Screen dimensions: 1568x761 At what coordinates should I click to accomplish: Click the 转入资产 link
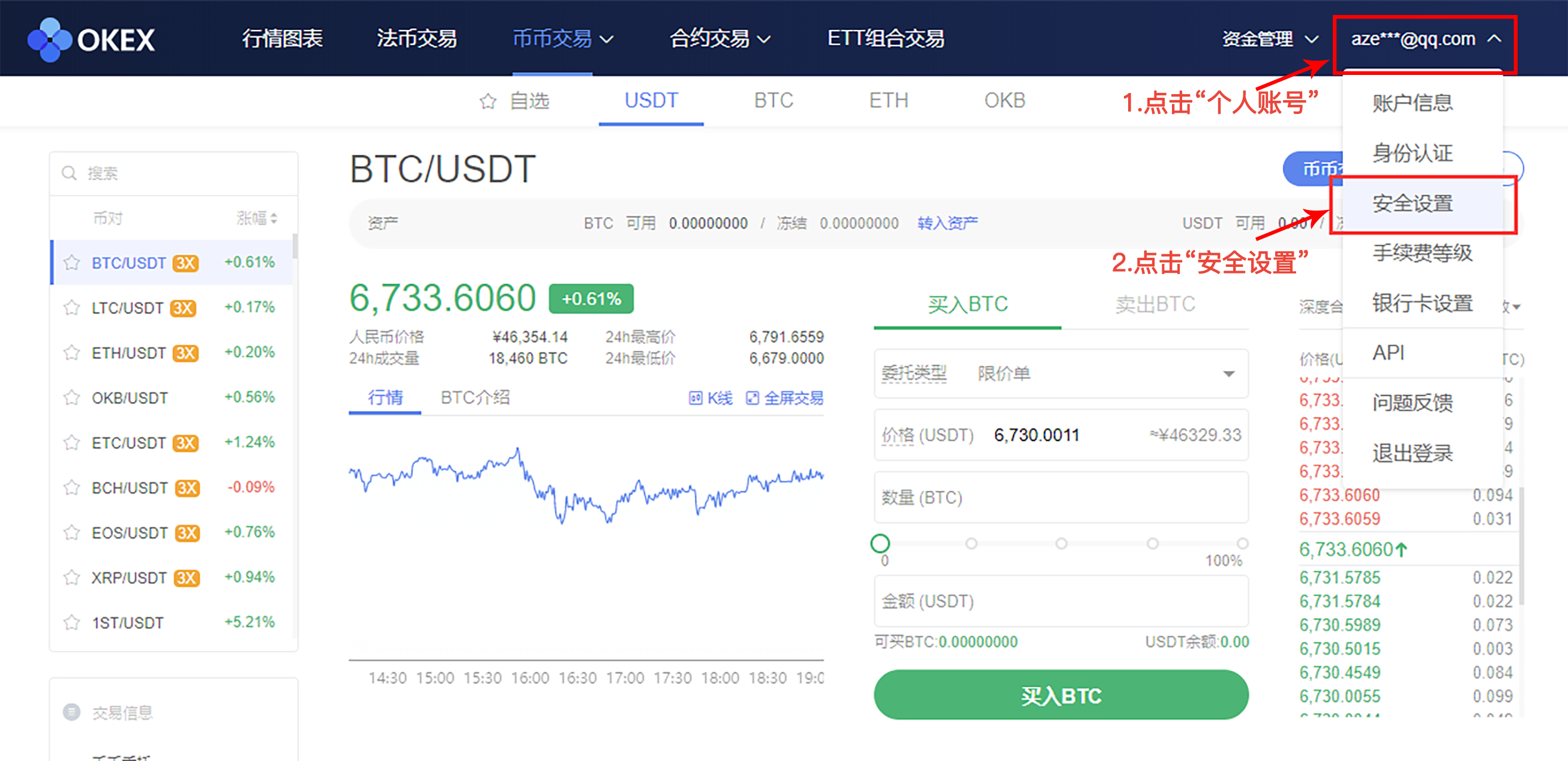948,223
